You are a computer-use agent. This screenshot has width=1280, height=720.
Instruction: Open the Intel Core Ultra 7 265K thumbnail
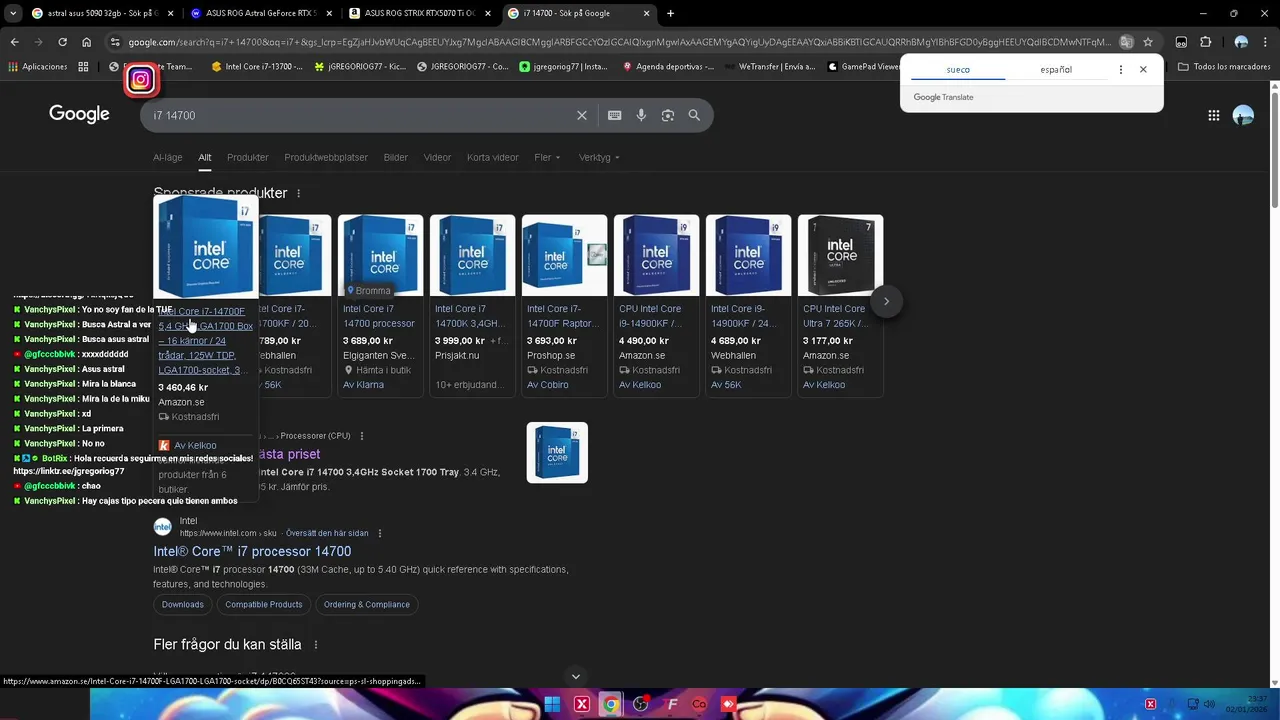click(x=840, y=255)
